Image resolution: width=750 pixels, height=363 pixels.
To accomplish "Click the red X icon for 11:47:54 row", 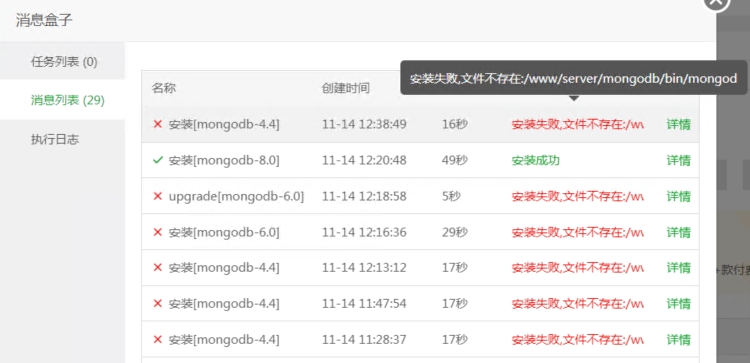I will 157,303.
